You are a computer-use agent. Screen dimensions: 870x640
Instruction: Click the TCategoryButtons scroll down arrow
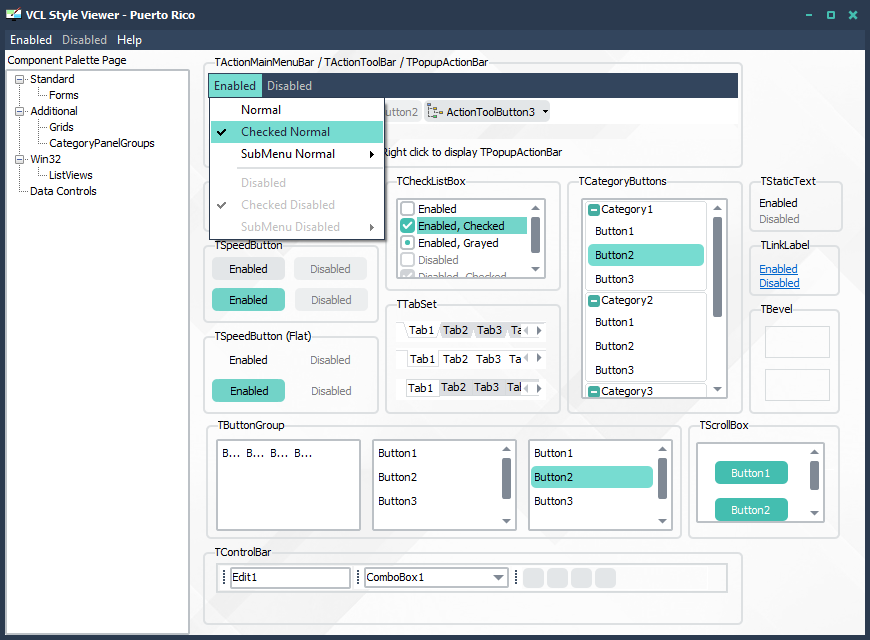717,389
